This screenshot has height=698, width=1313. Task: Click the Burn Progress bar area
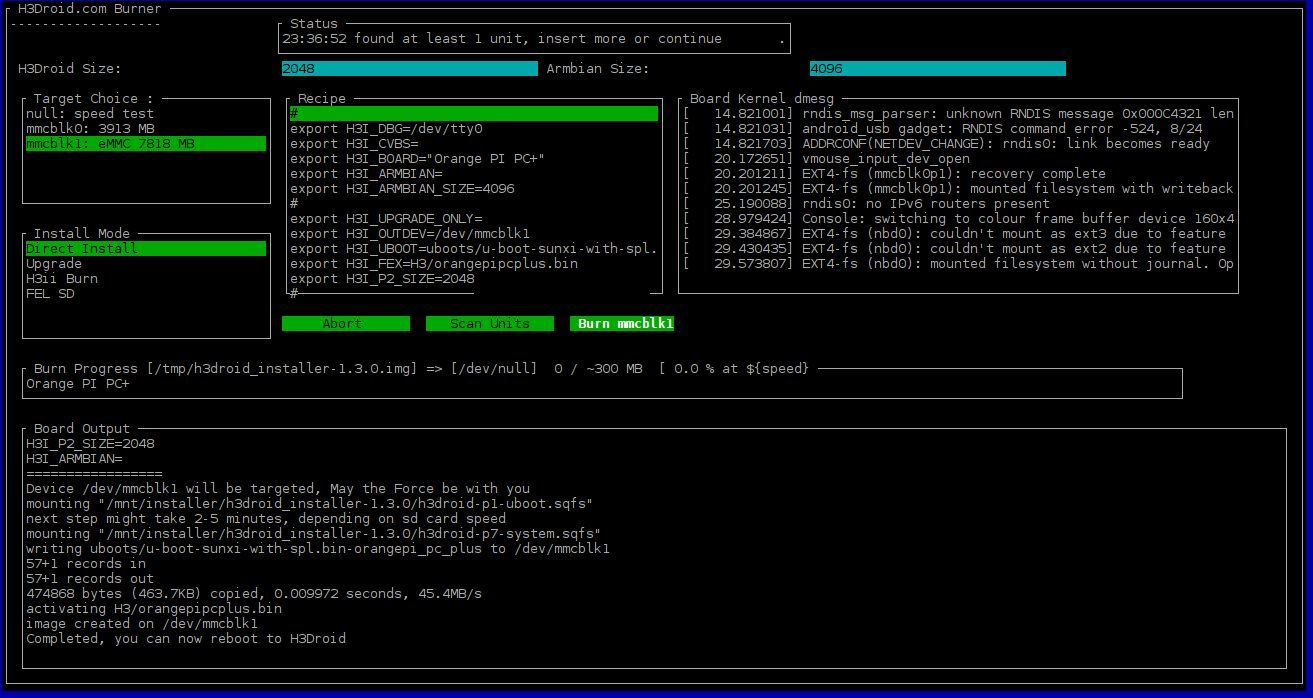602,384
